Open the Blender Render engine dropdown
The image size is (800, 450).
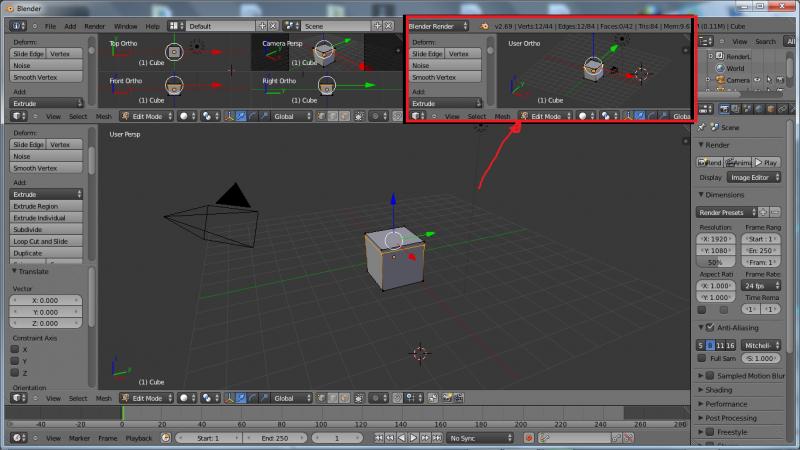tap(438, 26)
